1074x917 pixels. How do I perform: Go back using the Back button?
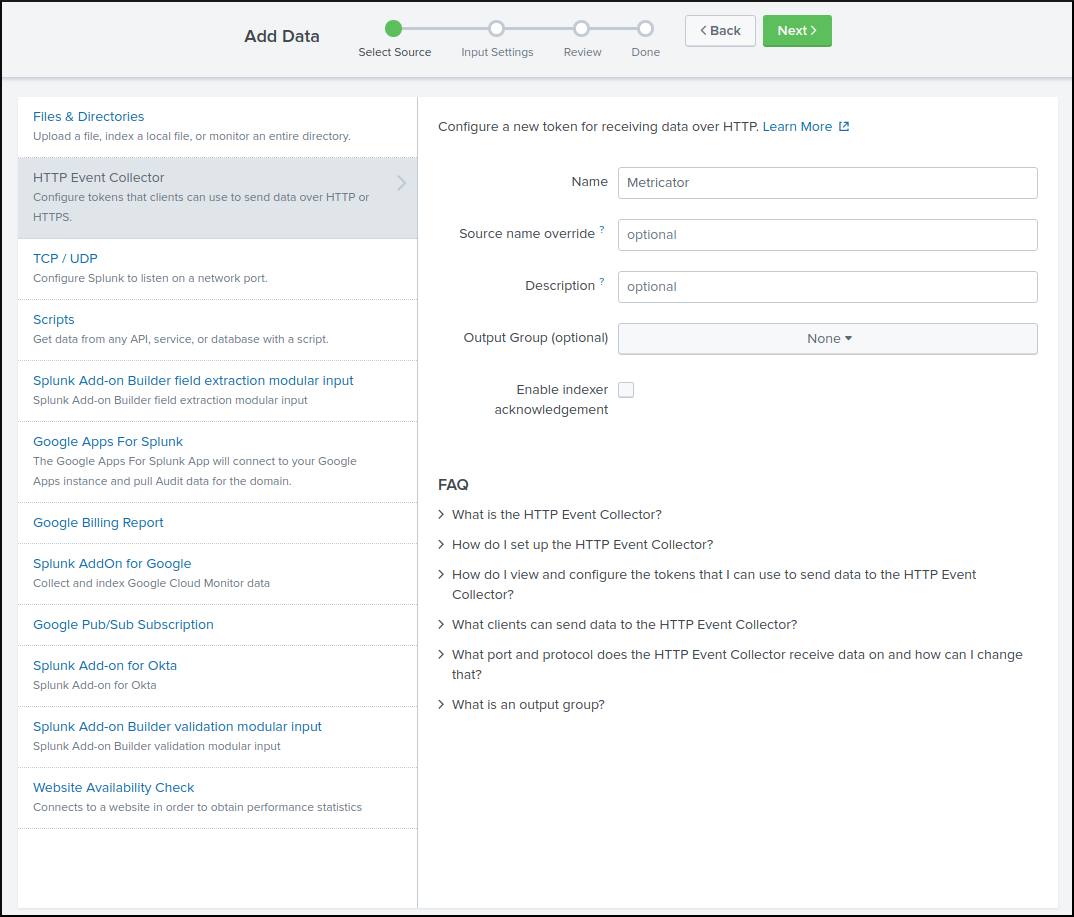[x=720, y=31]
